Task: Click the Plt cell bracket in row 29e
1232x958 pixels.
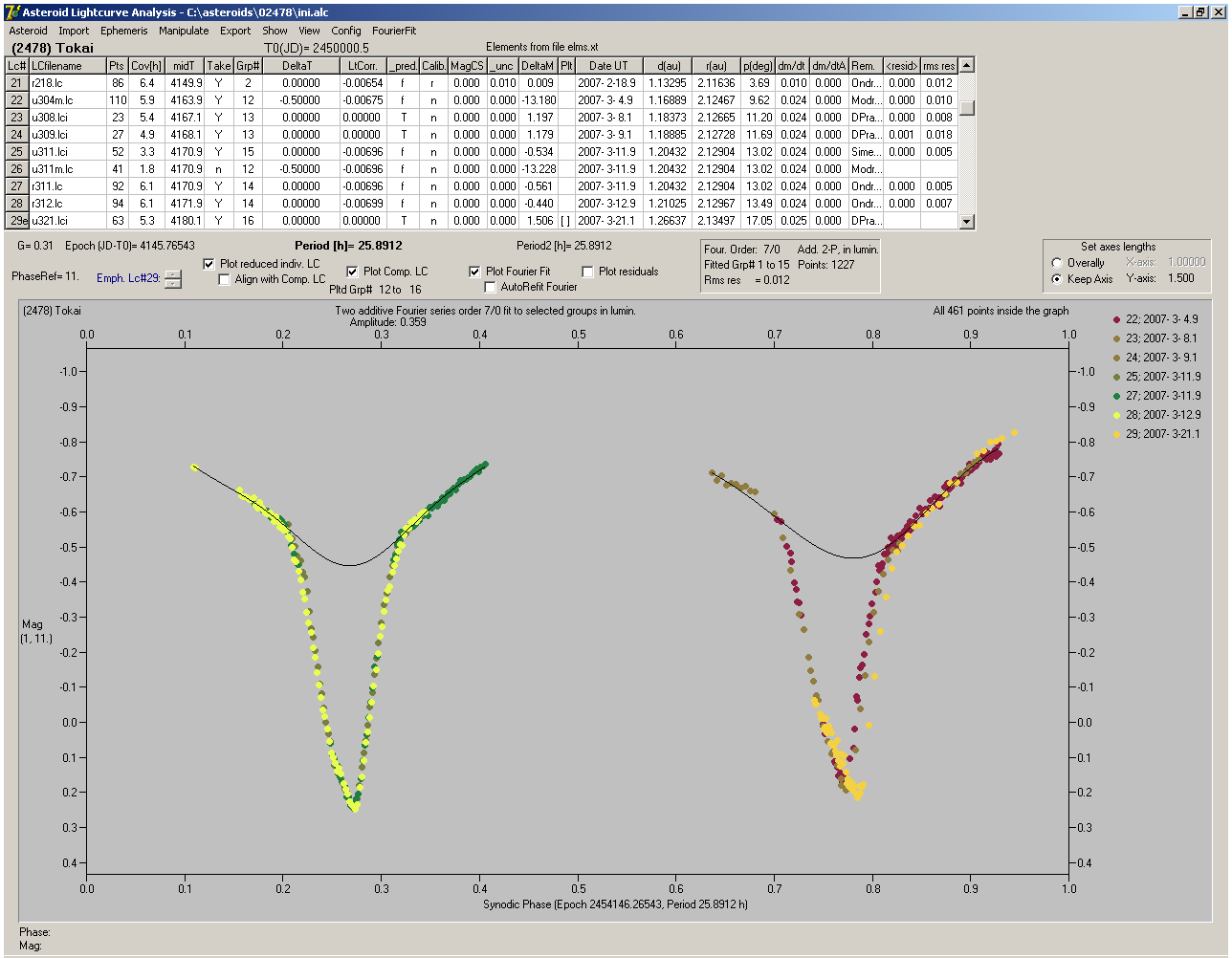Action: (566, 221)
